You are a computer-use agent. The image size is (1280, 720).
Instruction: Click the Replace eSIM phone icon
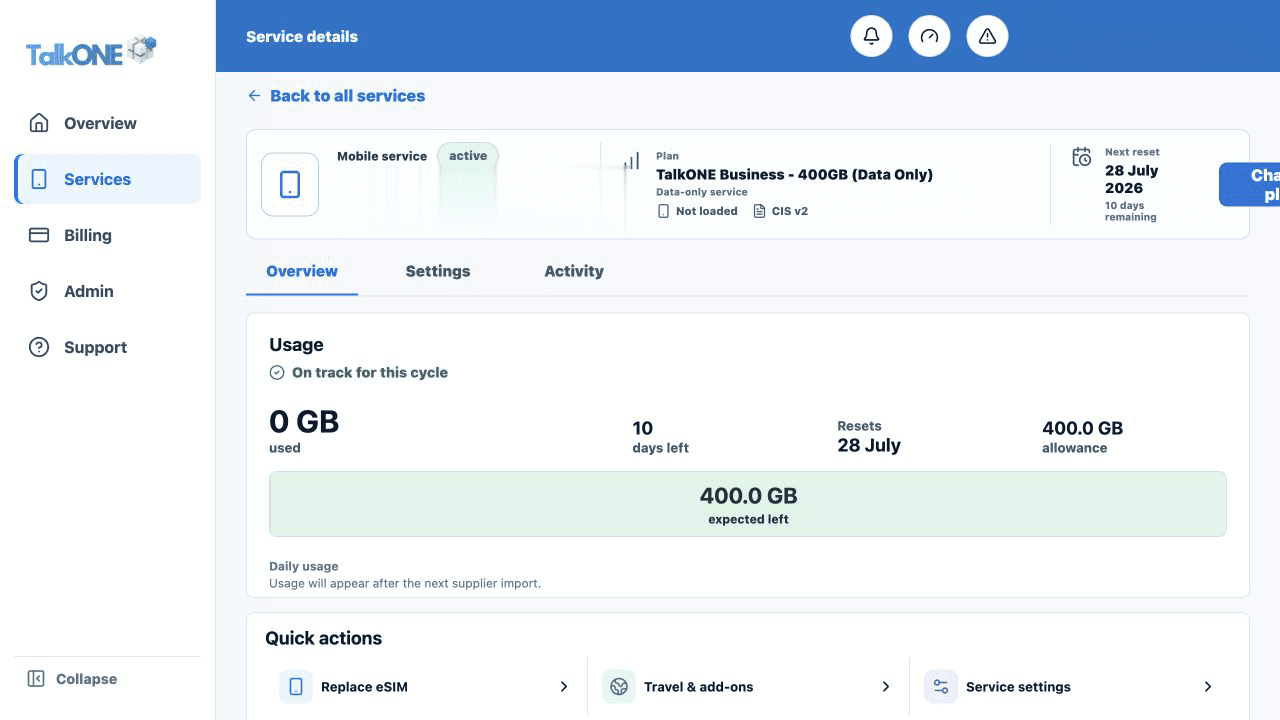[296, 687]
